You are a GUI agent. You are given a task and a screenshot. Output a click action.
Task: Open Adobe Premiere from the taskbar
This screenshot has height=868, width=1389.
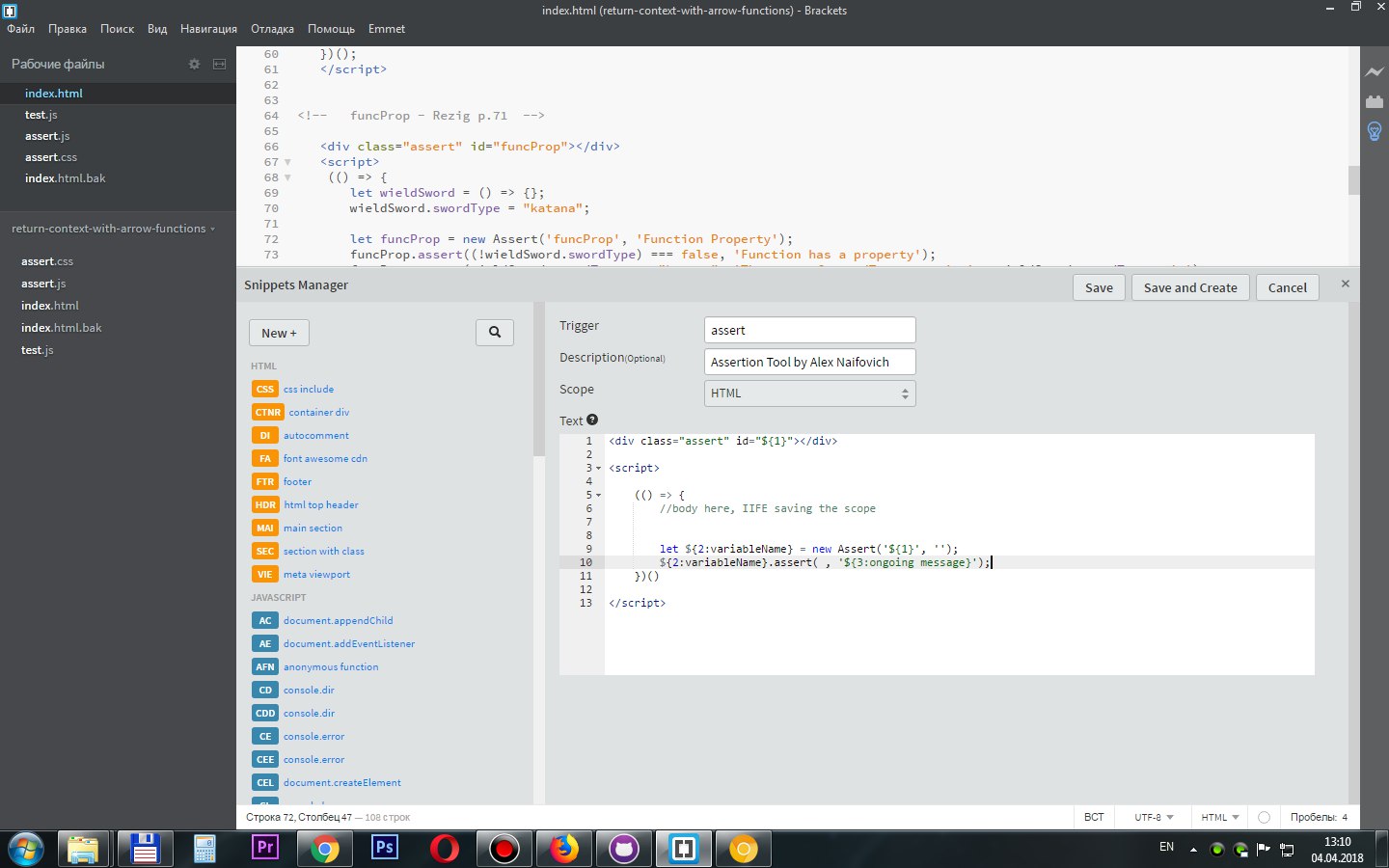[x=264, y=849]
